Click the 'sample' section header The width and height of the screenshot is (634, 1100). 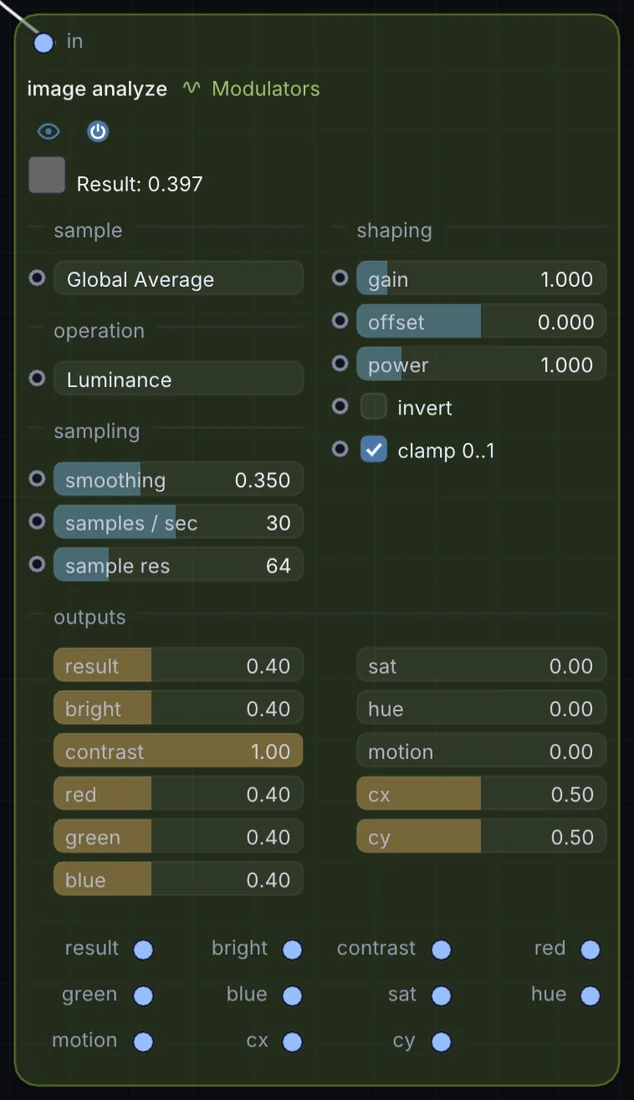click(88, 230)
